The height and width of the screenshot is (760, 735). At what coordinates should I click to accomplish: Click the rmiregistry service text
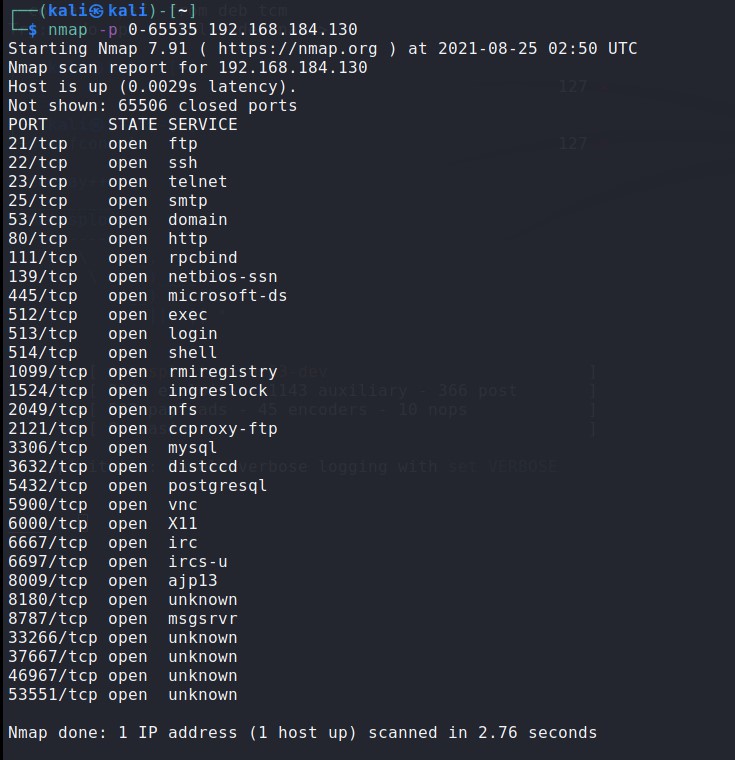(223, 372)
